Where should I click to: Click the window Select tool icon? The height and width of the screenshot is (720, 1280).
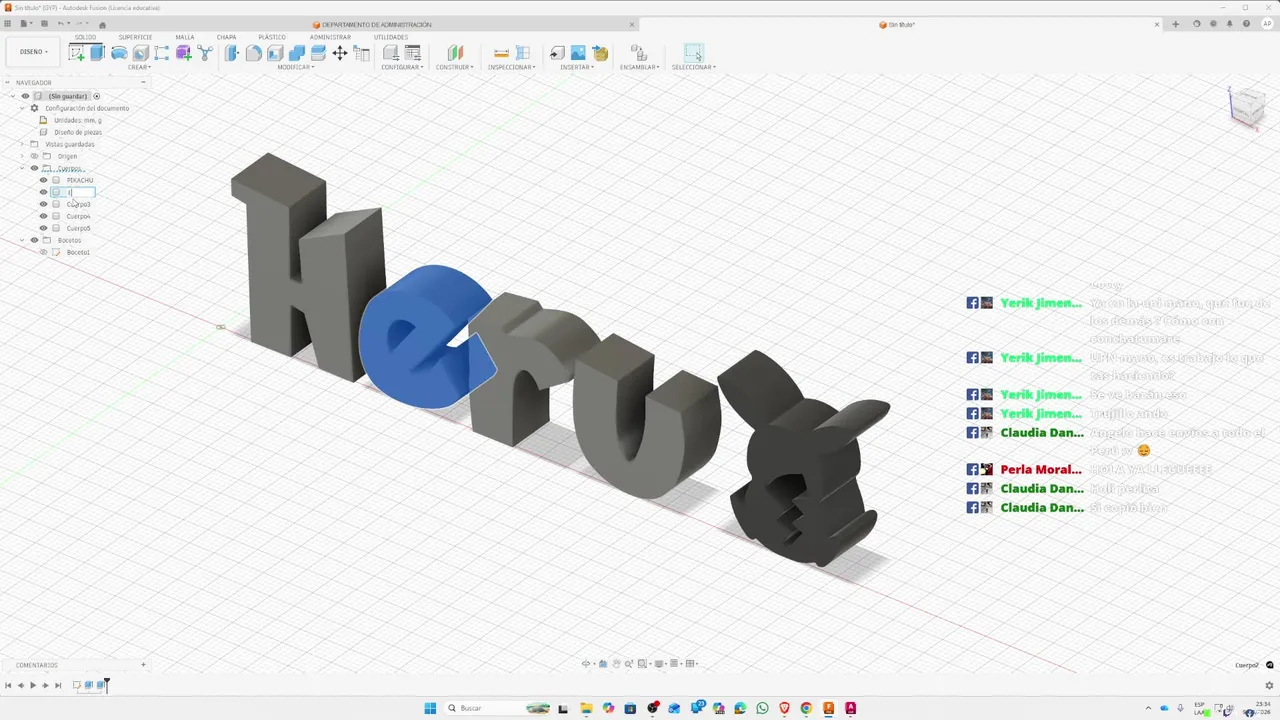point(693,53)
